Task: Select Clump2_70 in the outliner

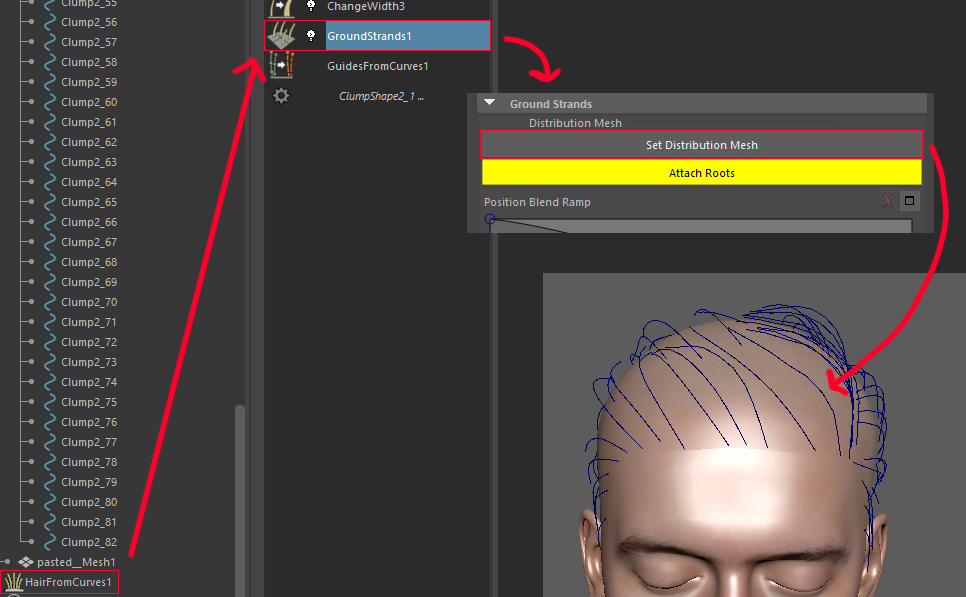Action: tap(88, 302)
